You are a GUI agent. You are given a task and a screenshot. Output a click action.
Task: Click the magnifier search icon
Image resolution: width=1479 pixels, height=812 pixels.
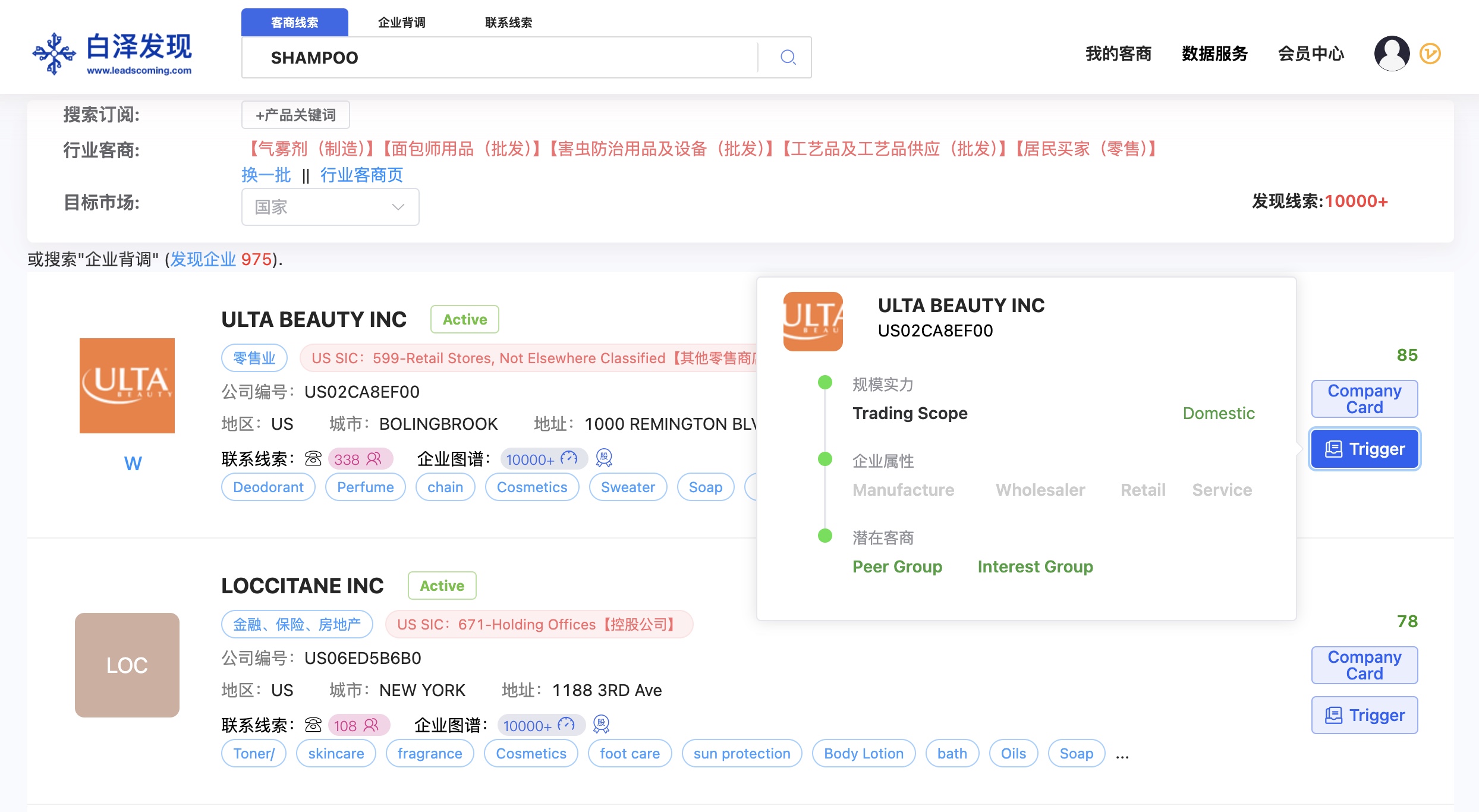click(x=788, y=57)
